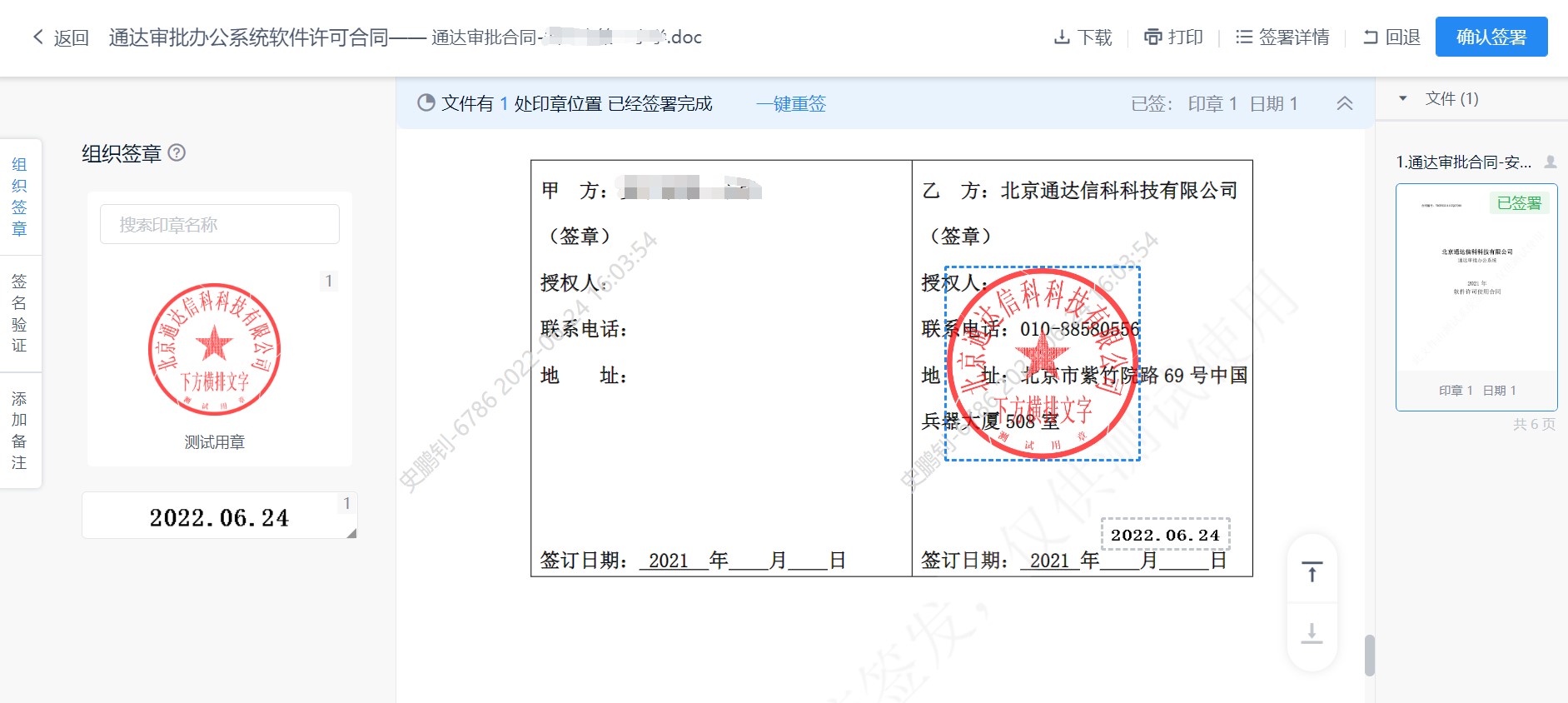
Task: Go back using the 返回 arrow
Action: pos(60,37)
